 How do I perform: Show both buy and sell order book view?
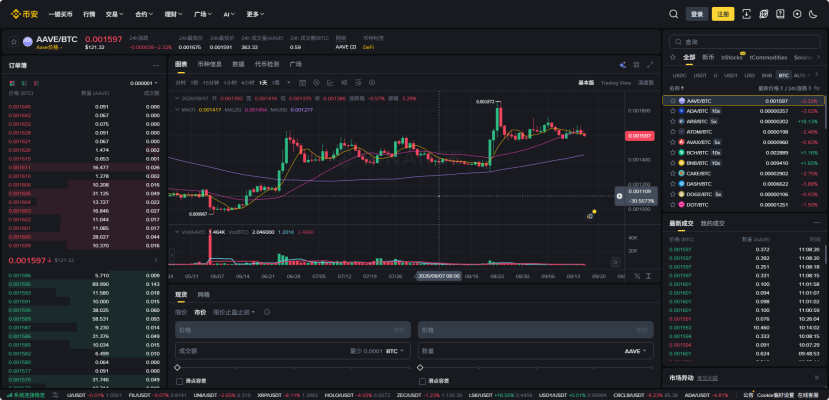pos(11,83)
